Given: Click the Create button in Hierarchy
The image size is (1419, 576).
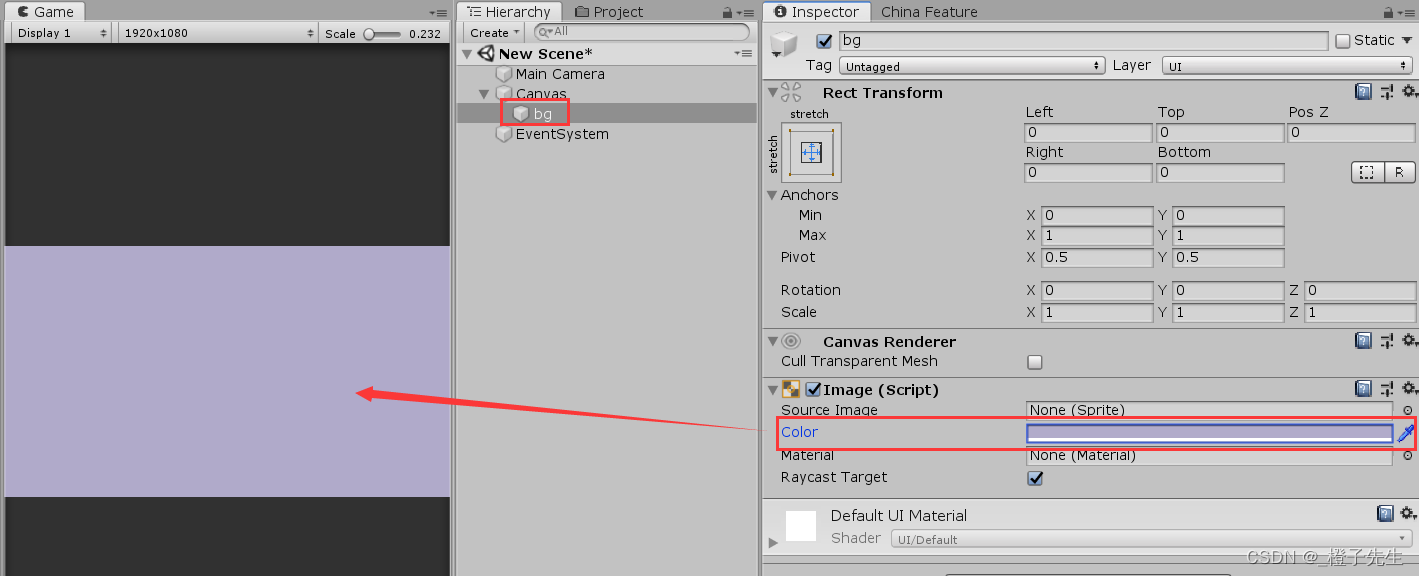Looking at the screenshot, I should [495, 33].
